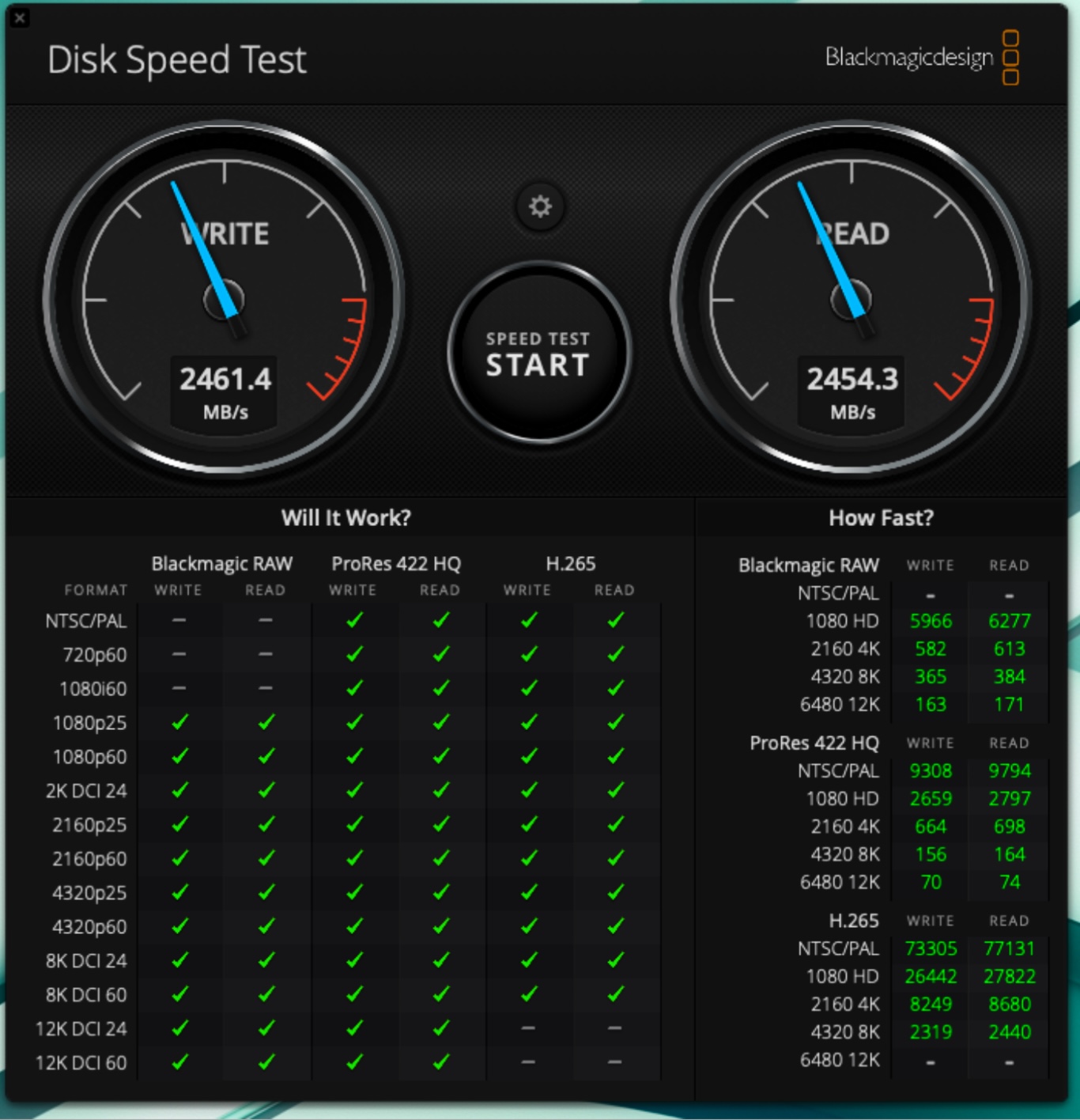Click the read speed value 2454.3 MB/s
1080x1120 pixels.
[x=852, y=392]
